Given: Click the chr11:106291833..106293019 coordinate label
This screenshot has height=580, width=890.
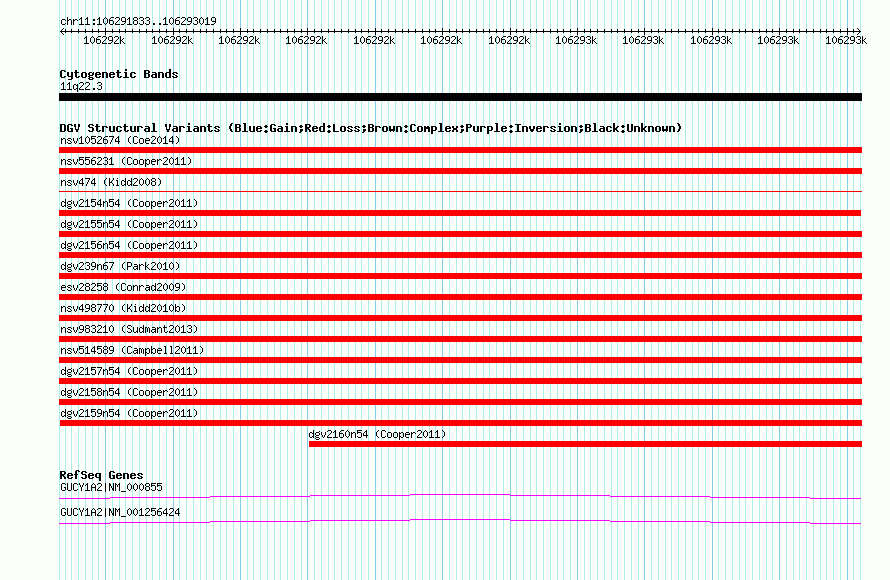Looking at the screenshot, I should click(x=138, y=21).
